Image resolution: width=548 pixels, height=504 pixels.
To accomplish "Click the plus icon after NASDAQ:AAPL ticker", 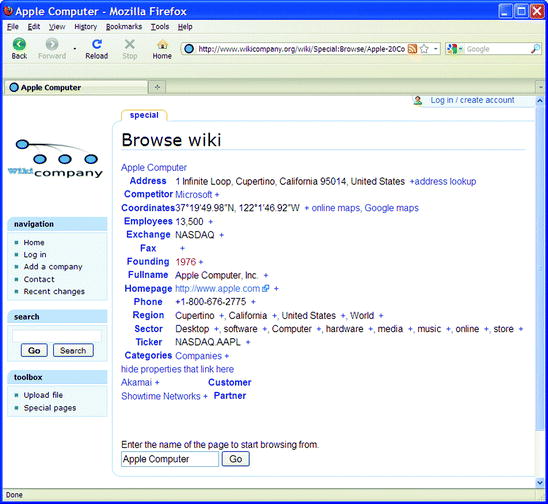I will 248,342.
